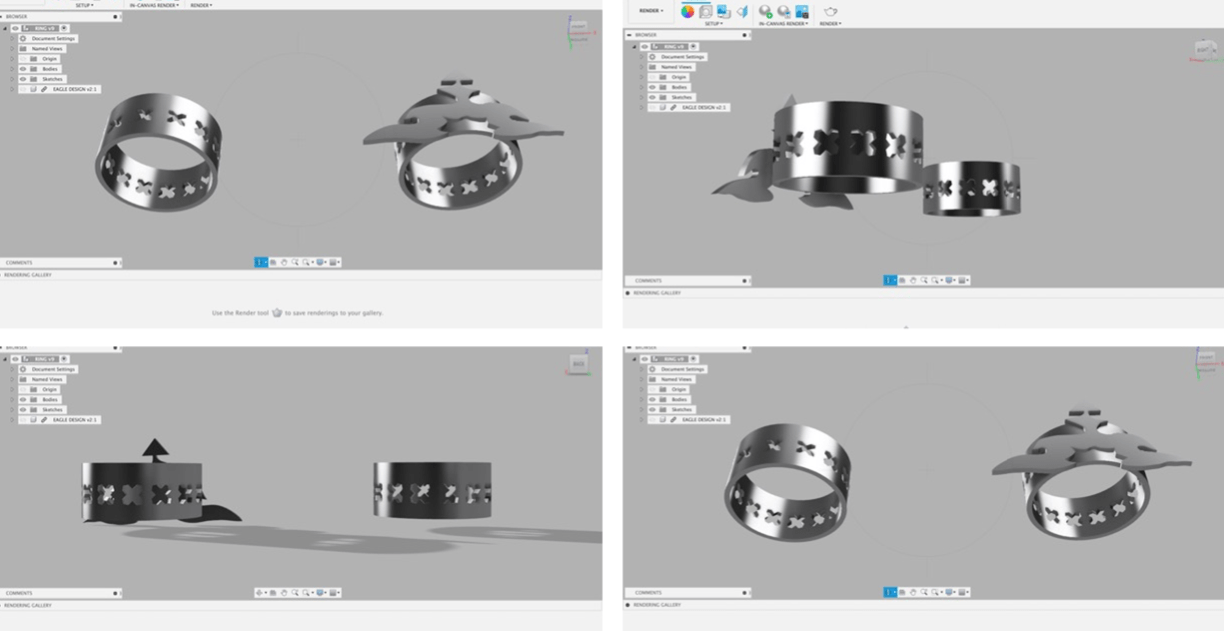Click the COMMENTS panel header in side-view window
Viewport: 1224px width, 631px height.
20,593
